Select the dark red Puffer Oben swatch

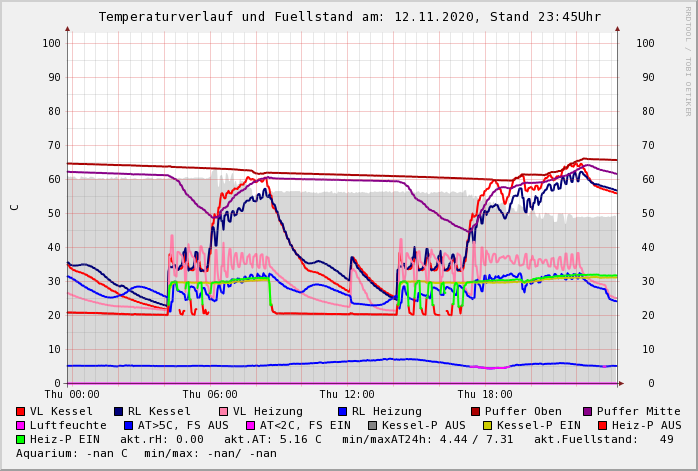point(476,411)
